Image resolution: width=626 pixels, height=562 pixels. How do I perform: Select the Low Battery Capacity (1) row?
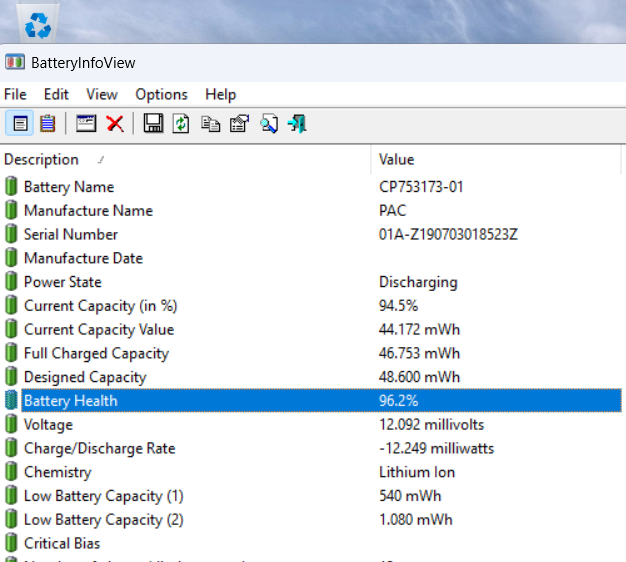click(313, 495)
